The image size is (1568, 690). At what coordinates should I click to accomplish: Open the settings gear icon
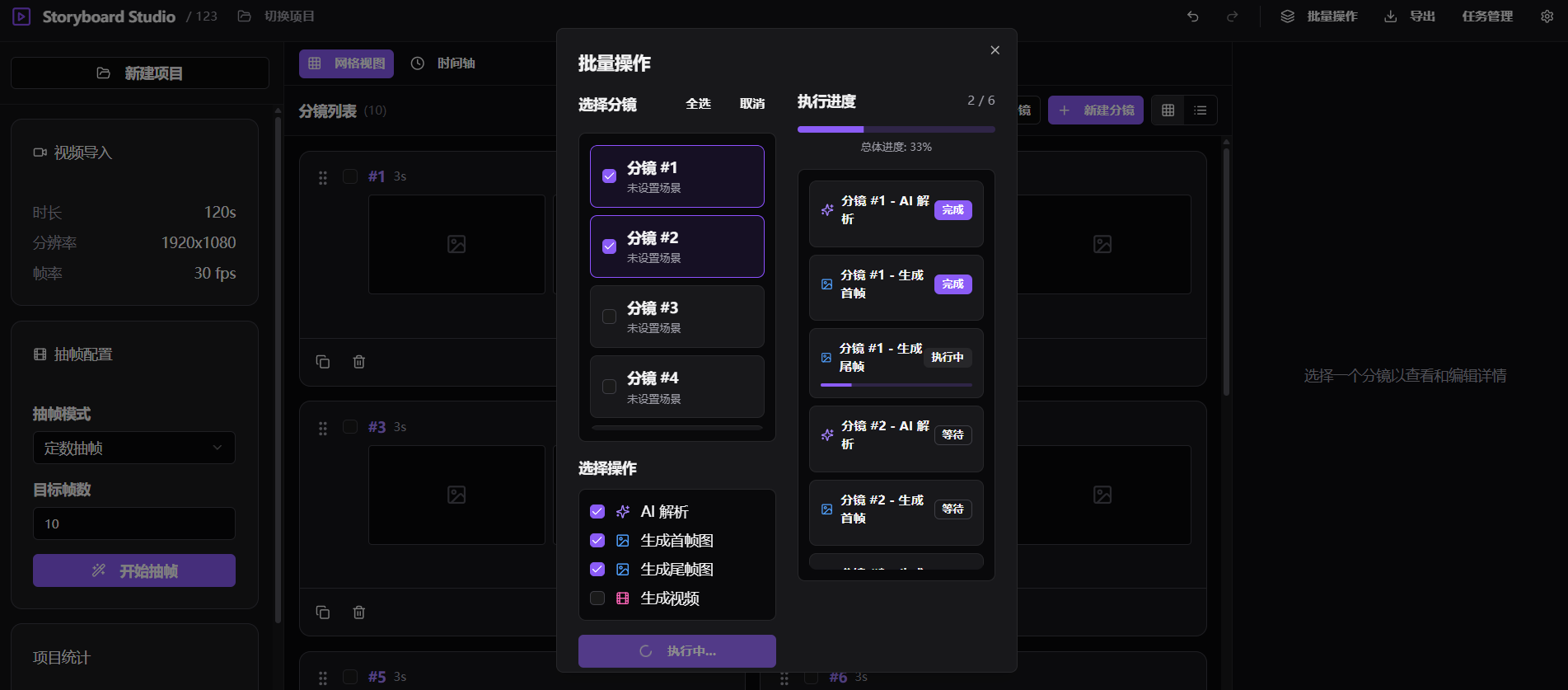1547,16
